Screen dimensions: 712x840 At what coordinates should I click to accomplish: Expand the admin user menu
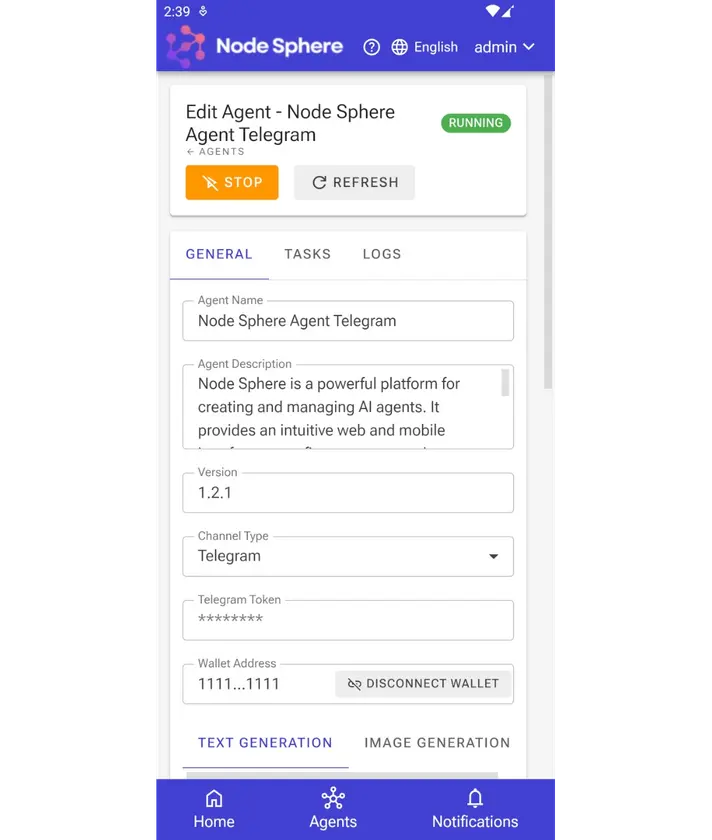504,47
